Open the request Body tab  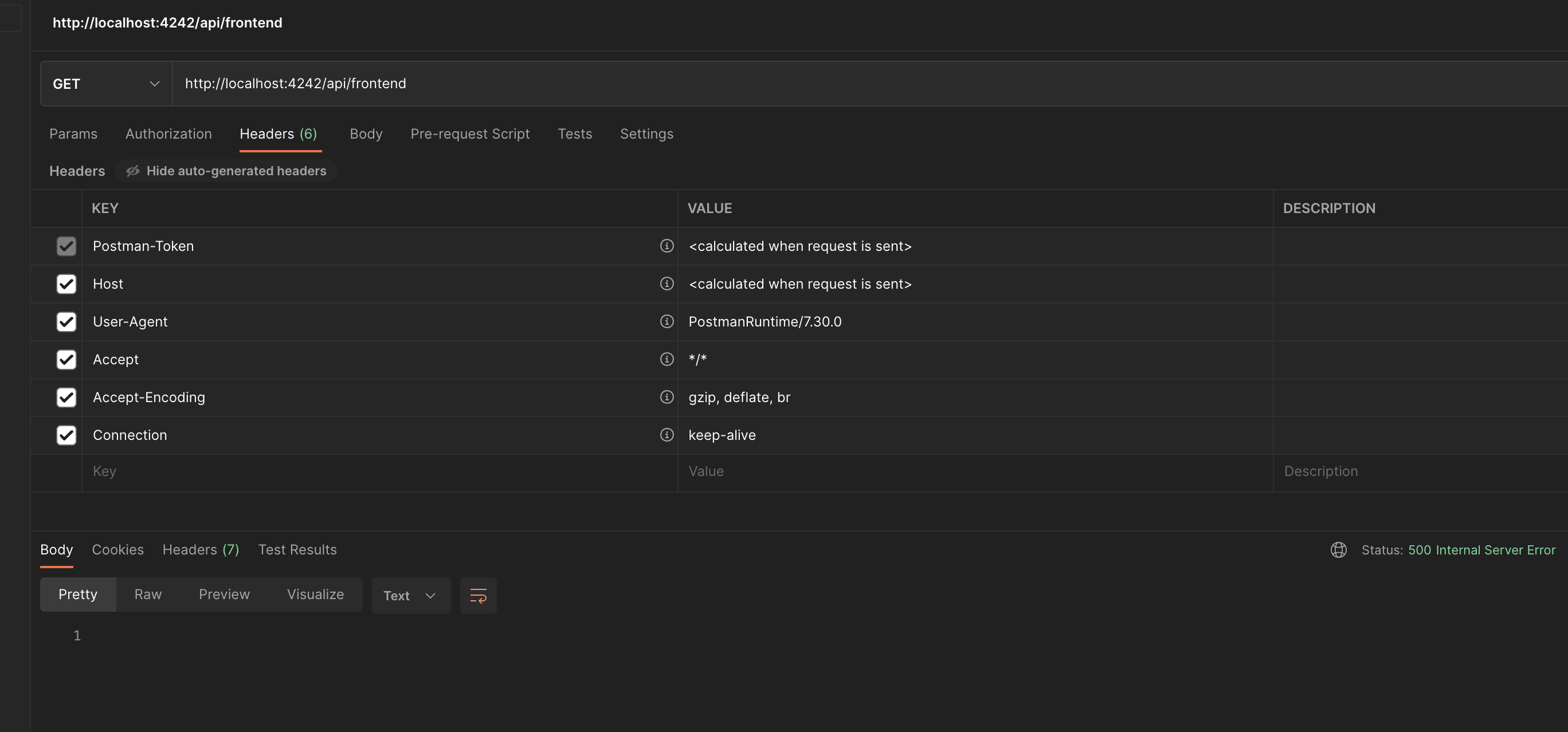pyautogui.click(x=366, y=134)
